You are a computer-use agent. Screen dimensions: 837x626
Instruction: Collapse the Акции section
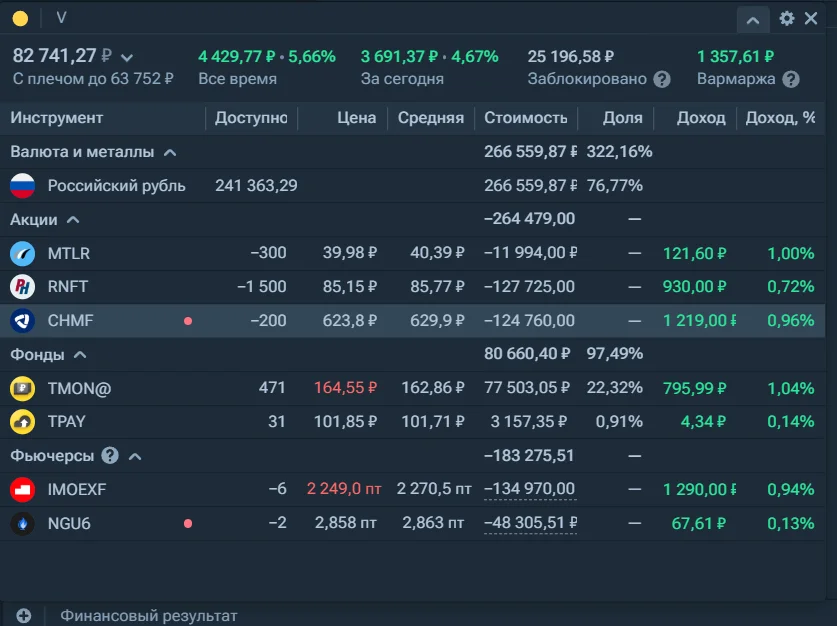point(73,220)
